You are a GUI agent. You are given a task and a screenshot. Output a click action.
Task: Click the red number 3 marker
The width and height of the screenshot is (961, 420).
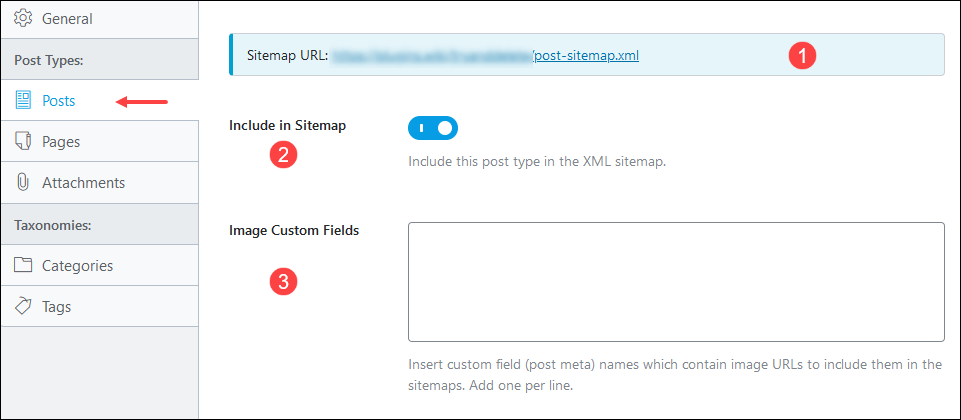pos(285,282)
